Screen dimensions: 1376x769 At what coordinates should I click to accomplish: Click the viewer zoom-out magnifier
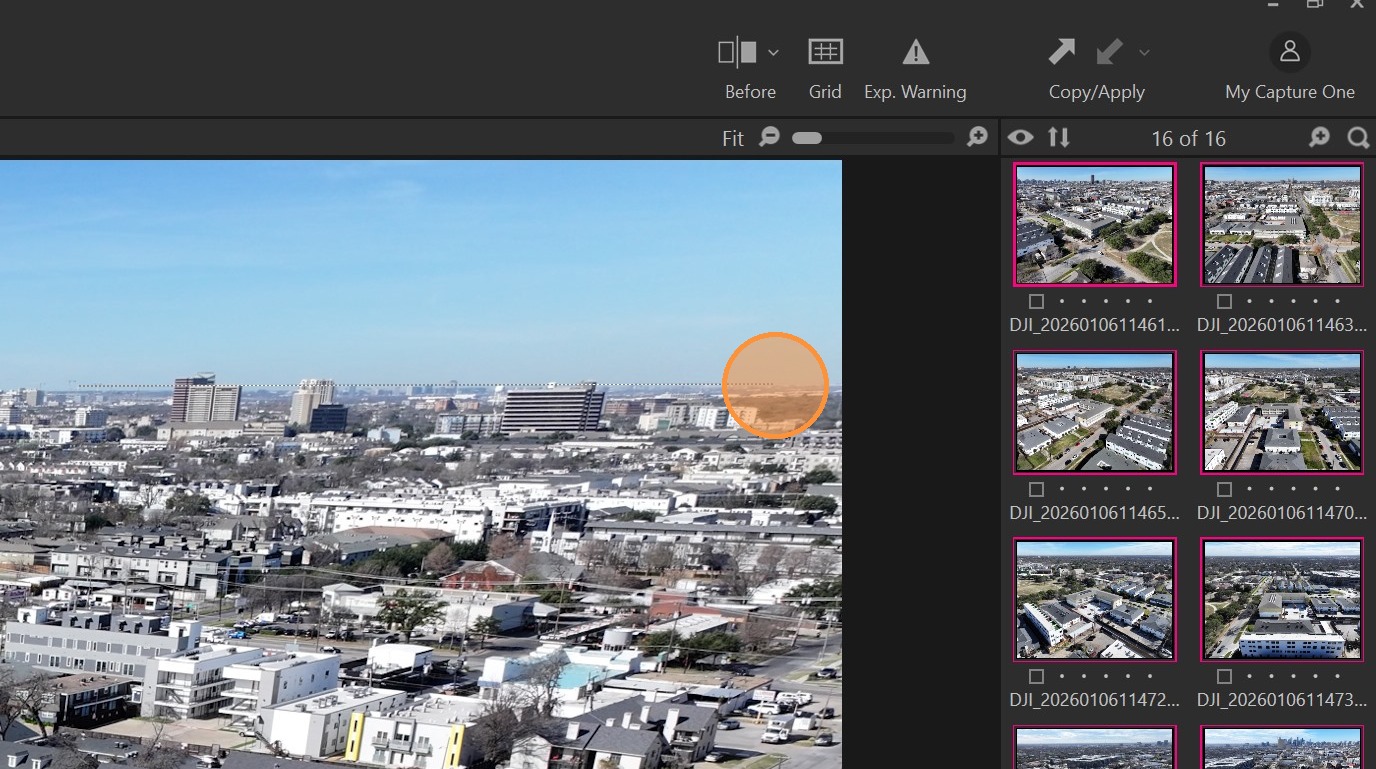[x=769, y=137]
